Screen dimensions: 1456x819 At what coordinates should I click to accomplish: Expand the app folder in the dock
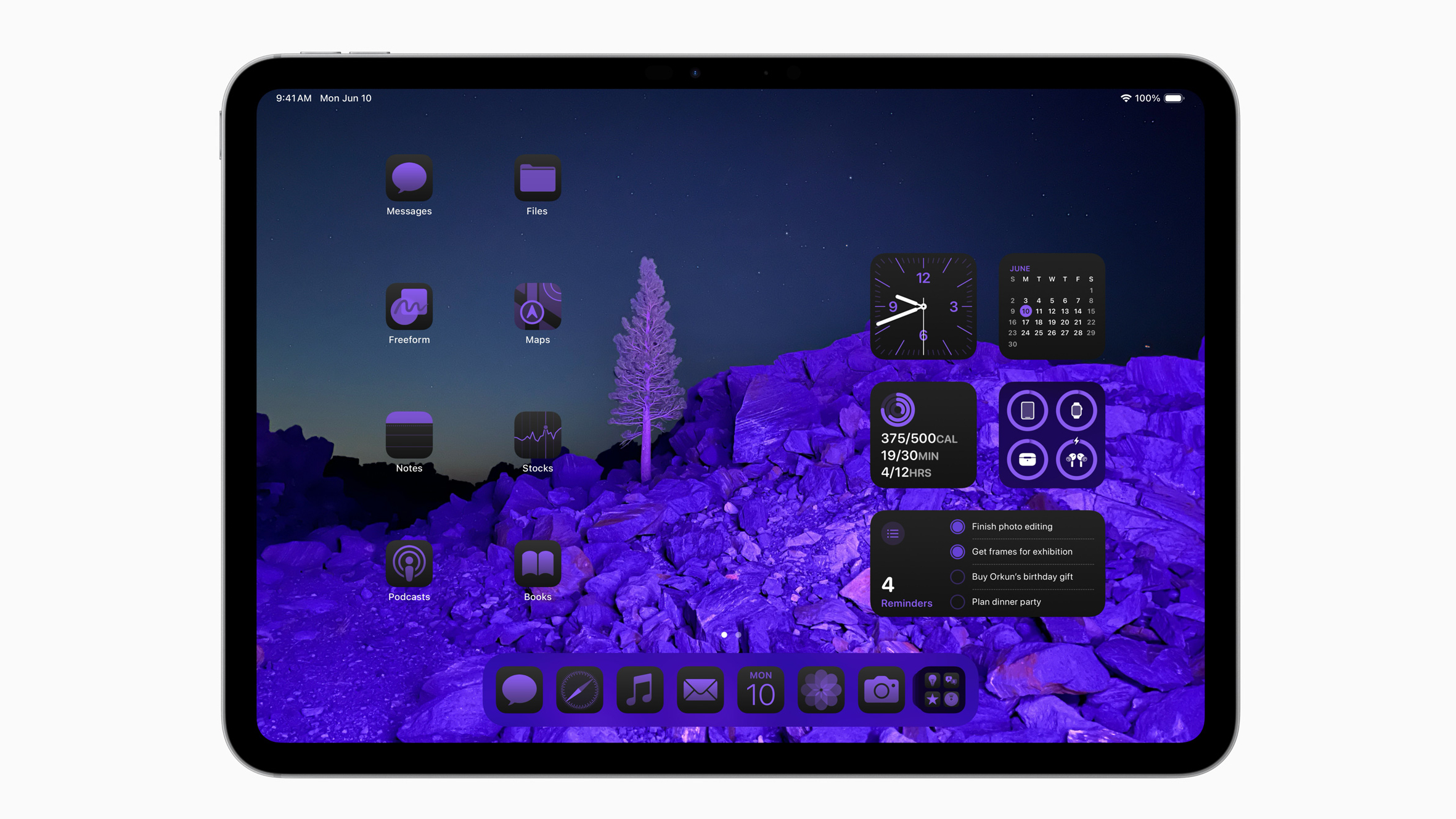[939, 689]
